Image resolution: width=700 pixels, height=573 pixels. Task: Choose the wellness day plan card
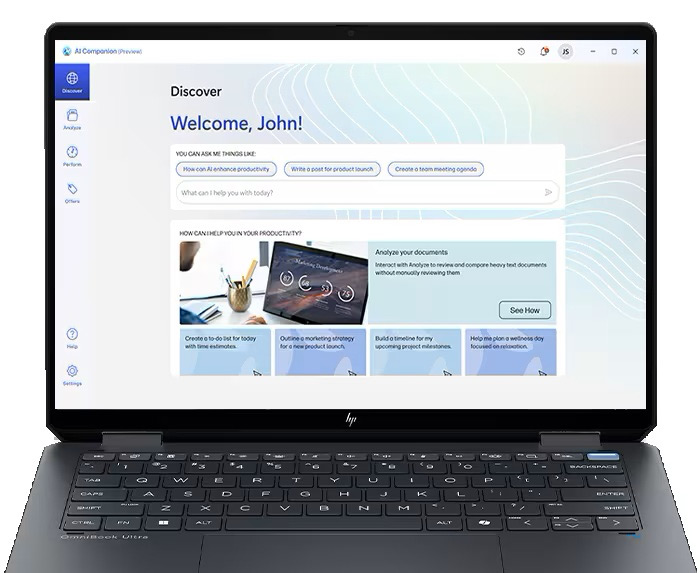511,352
